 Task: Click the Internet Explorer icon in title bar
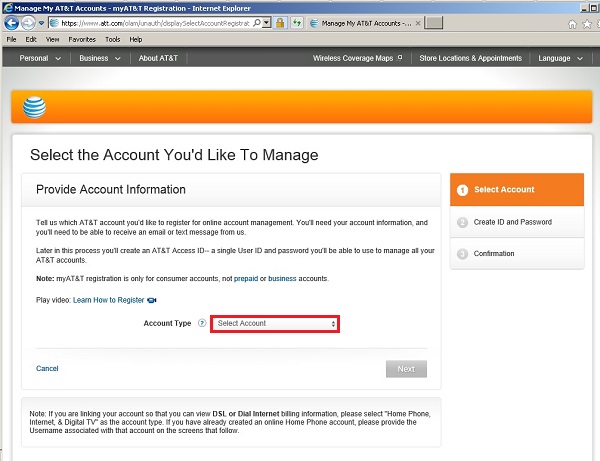(8, 8)
